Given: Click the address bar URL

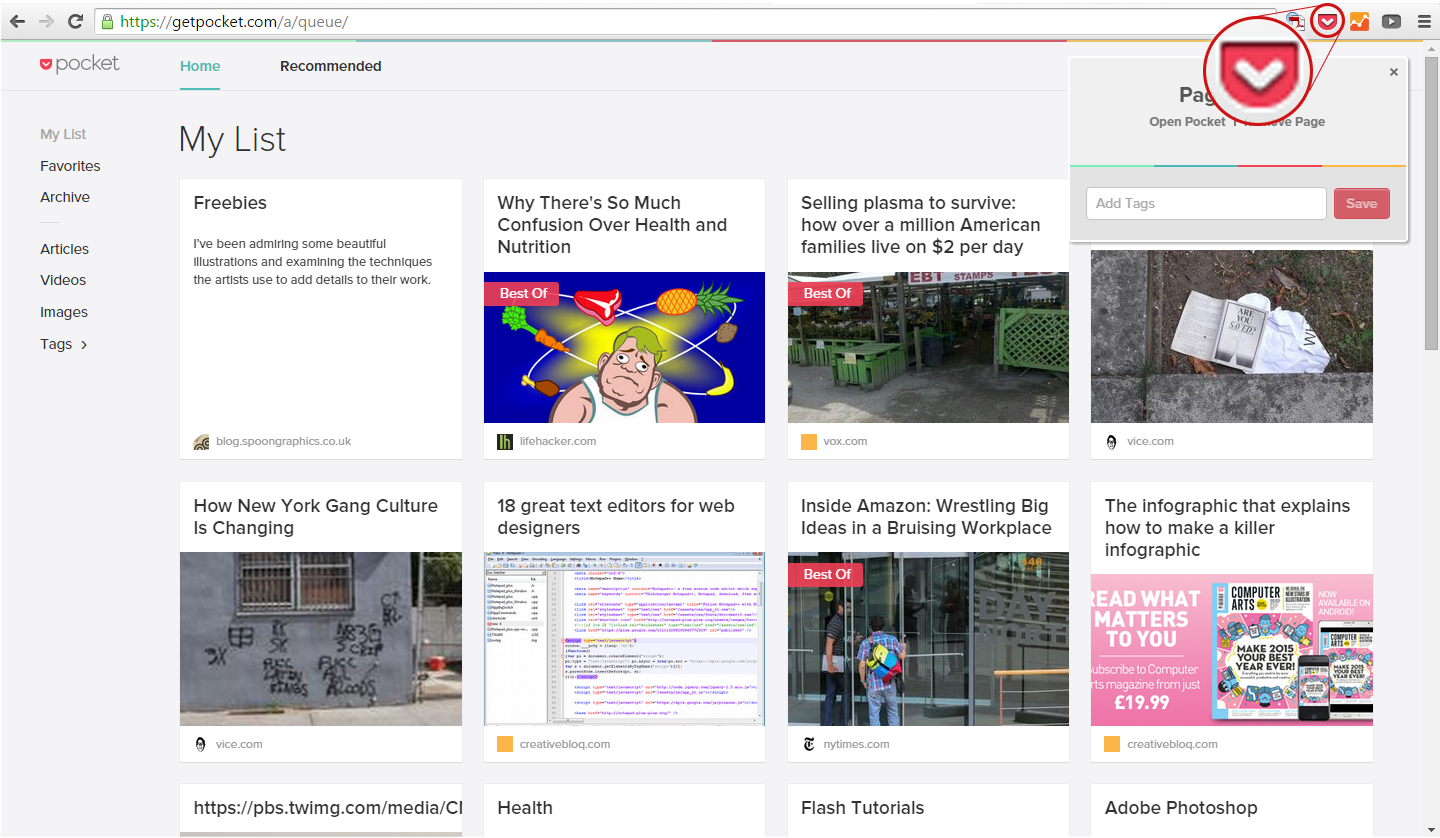Looking at the screenshot, I should [234, 21].
